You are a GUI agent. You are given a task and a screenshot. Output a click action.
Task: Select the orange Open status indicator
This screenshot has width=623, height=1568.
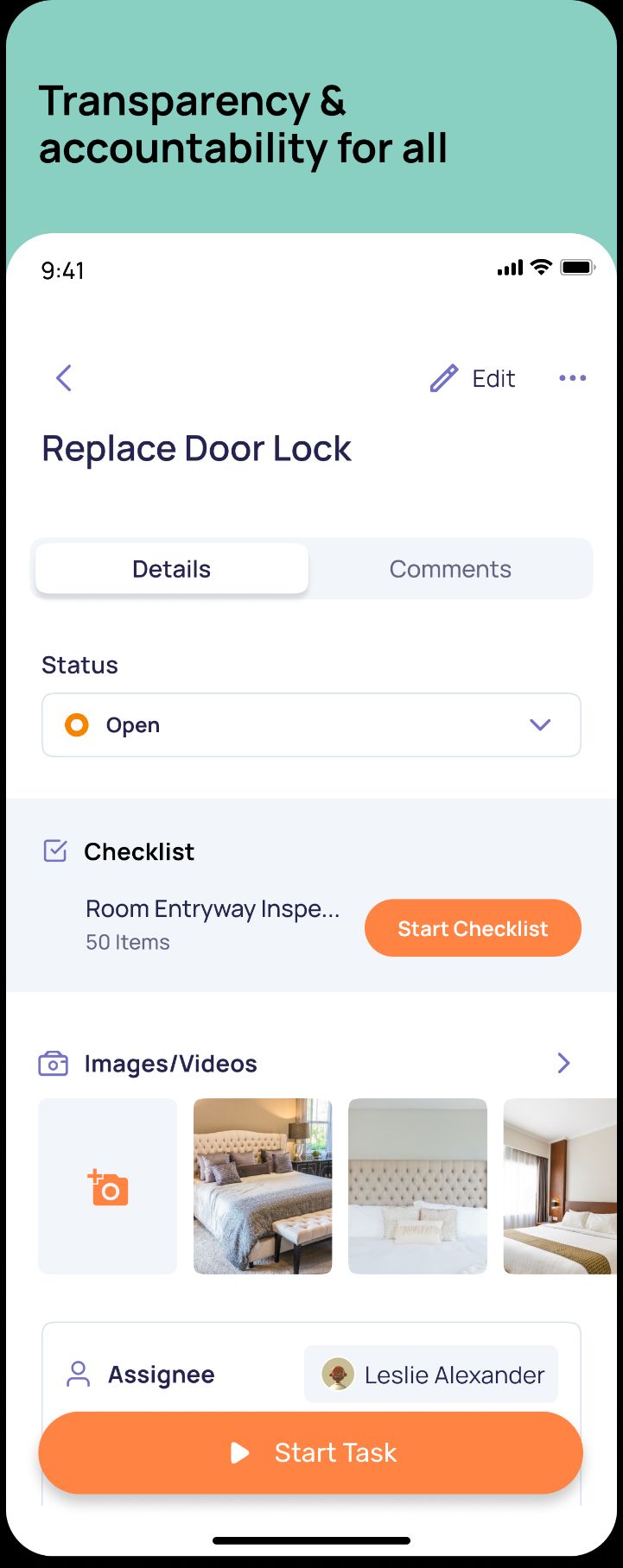[77, 725]
